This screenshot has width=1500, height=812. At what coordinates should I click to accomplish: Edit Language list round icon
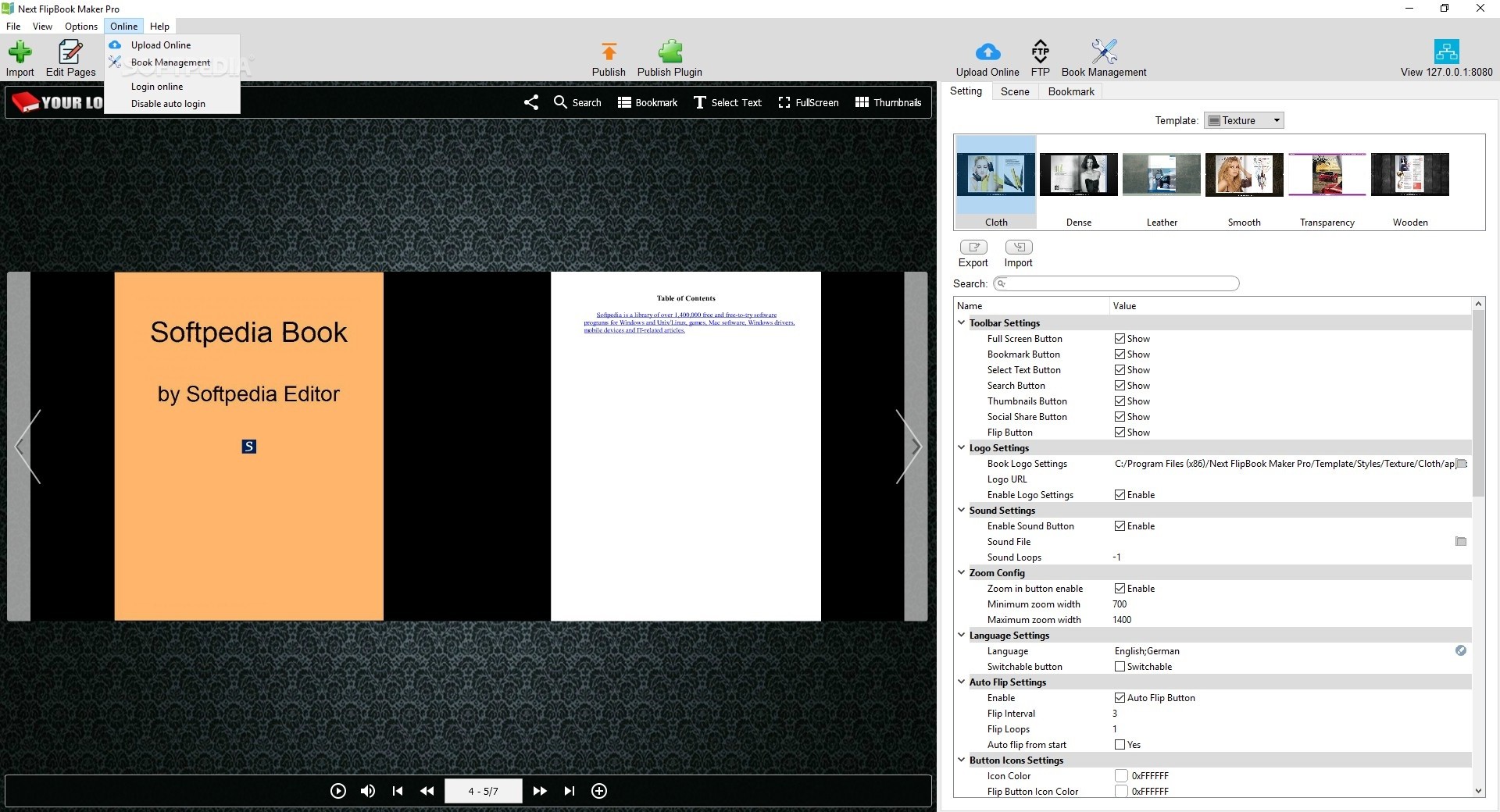[1461, 650]
